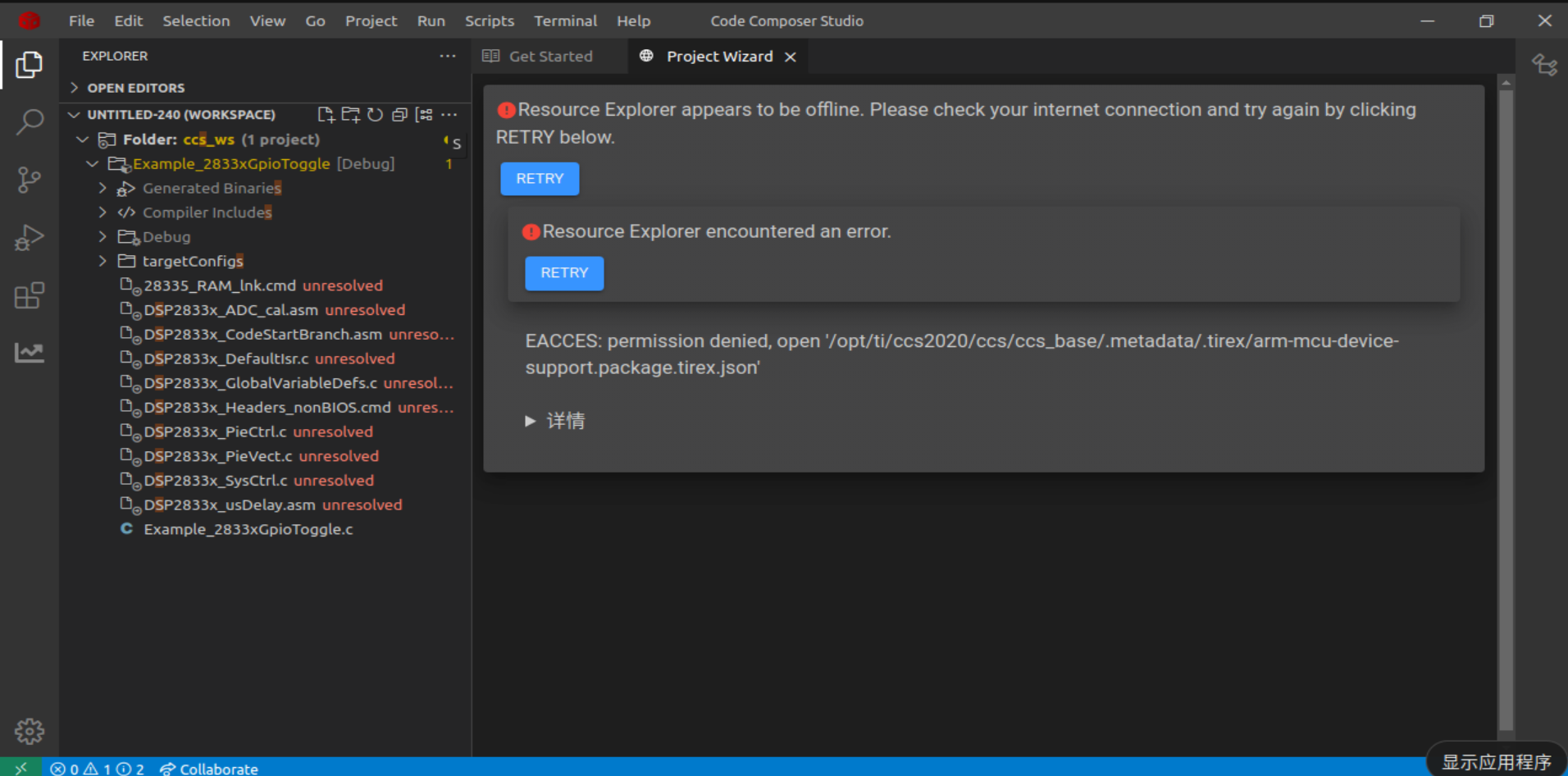Viewport: 1568px width, 776px height.
Task: Click the Project Wizard tab globe icon
Action: [646, 56]
